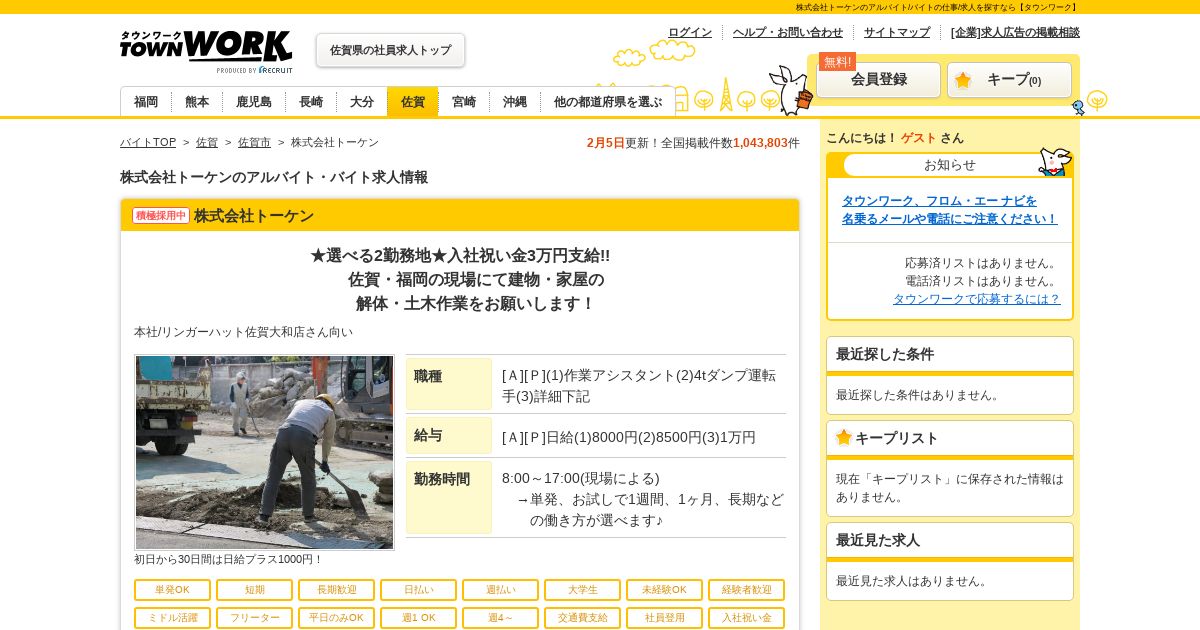1200x630 pixels.
Task: Click the 短期 tag
Action: pyautogui.click(x=254, y=590)
